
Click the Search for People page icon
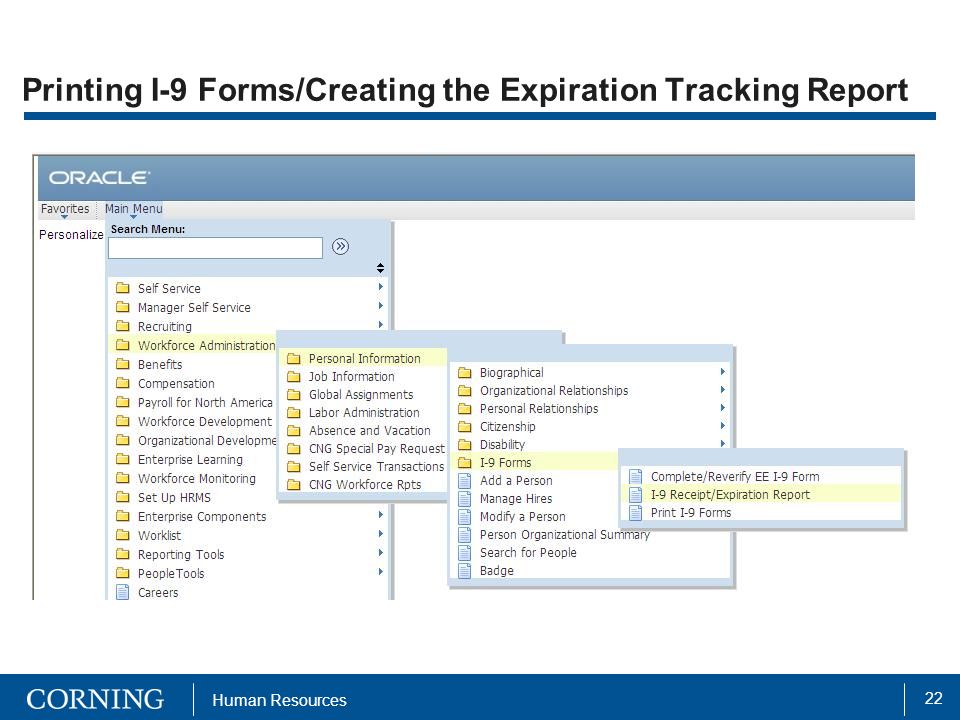[x=465, y=552]
